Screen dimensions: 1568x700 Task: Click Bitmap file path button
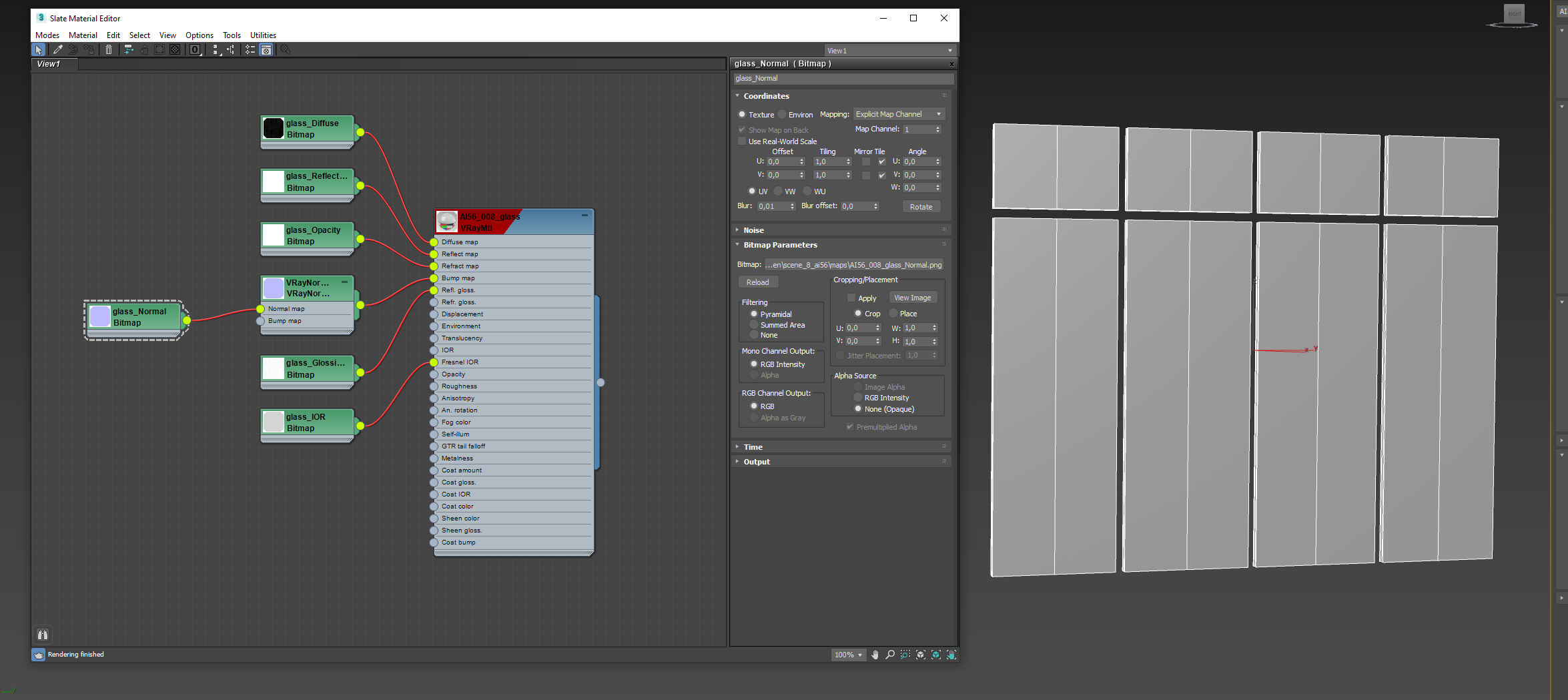(853, 265)
